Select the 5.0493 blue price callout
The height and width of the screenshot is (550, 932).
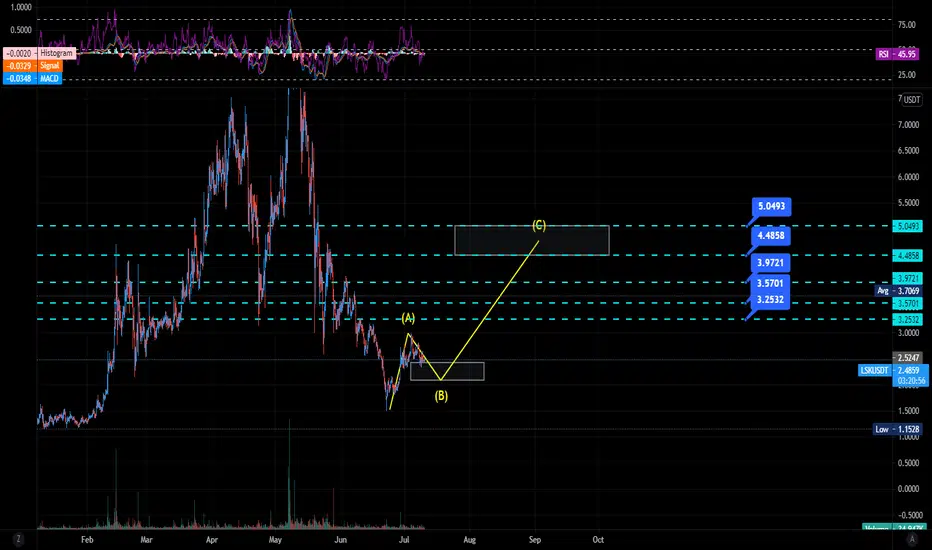coord(771,206)
